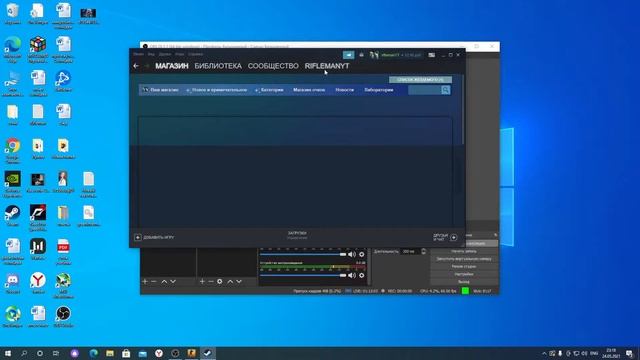Open the МАГАЗИН tab in Steam
This screenshot has width=640, height=360.
172,66
